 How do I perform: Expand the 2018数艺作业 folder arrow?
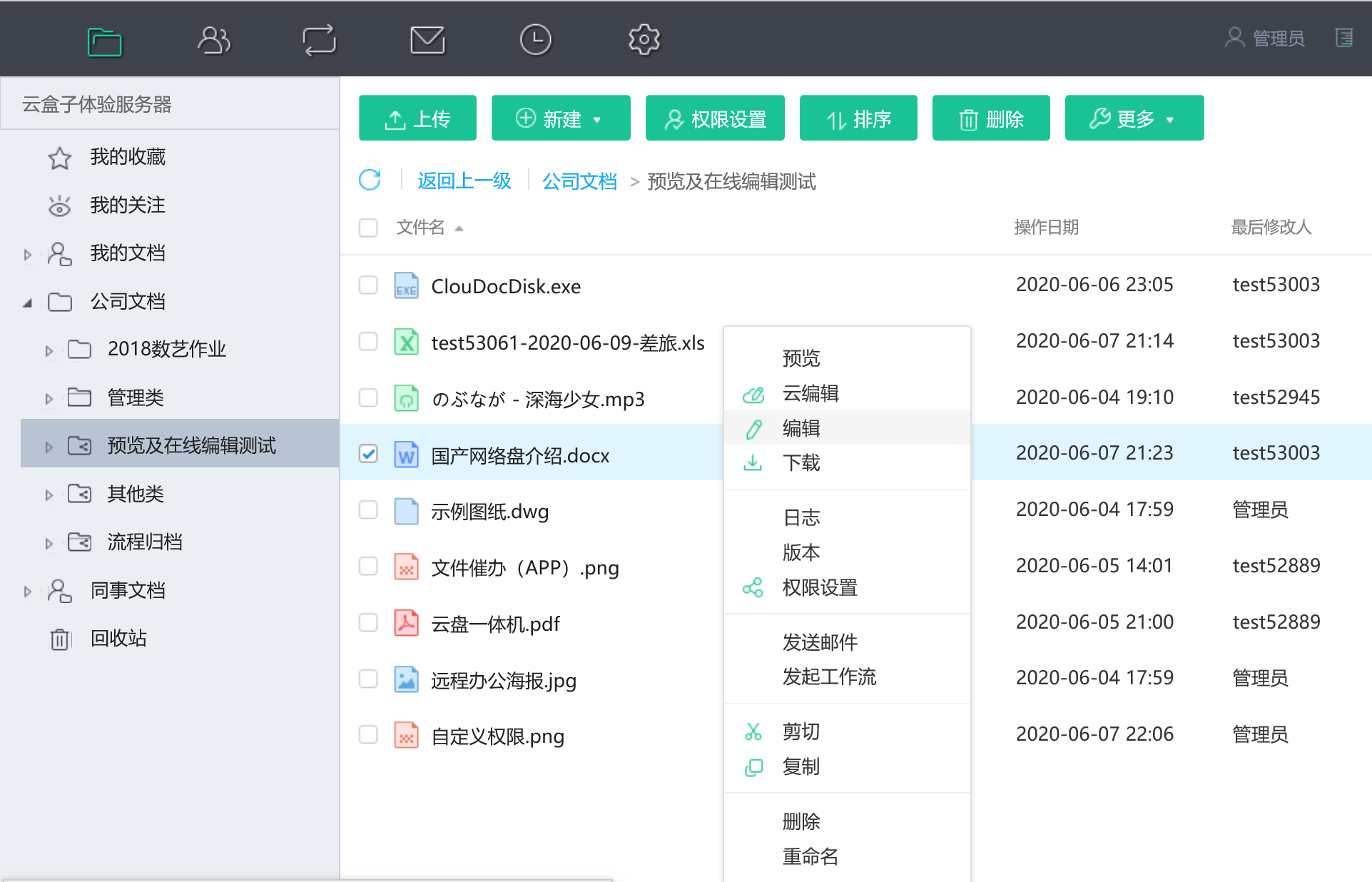pos(49,350)
